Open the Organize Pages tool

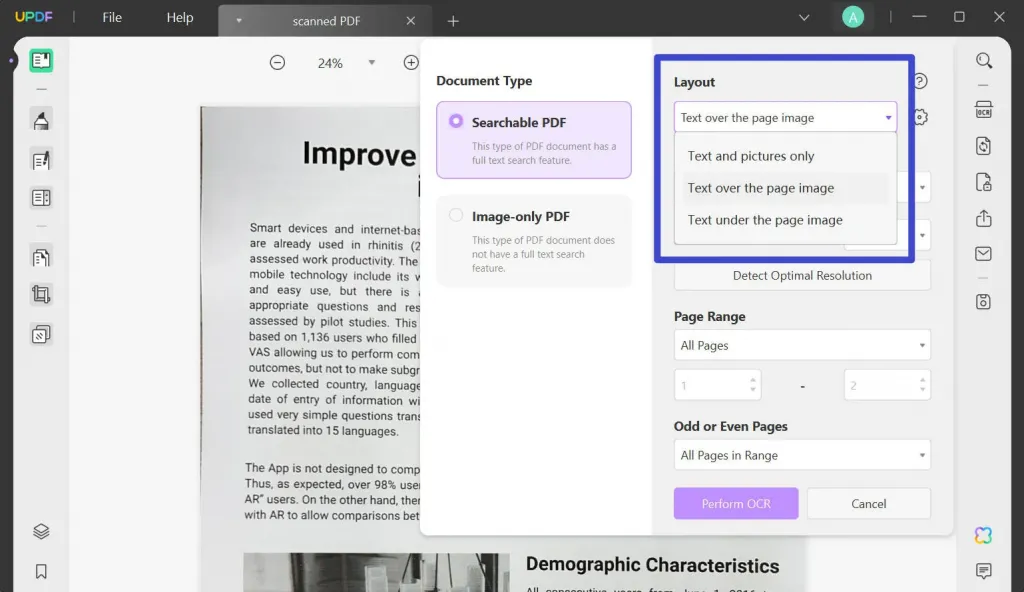point(41,257)
